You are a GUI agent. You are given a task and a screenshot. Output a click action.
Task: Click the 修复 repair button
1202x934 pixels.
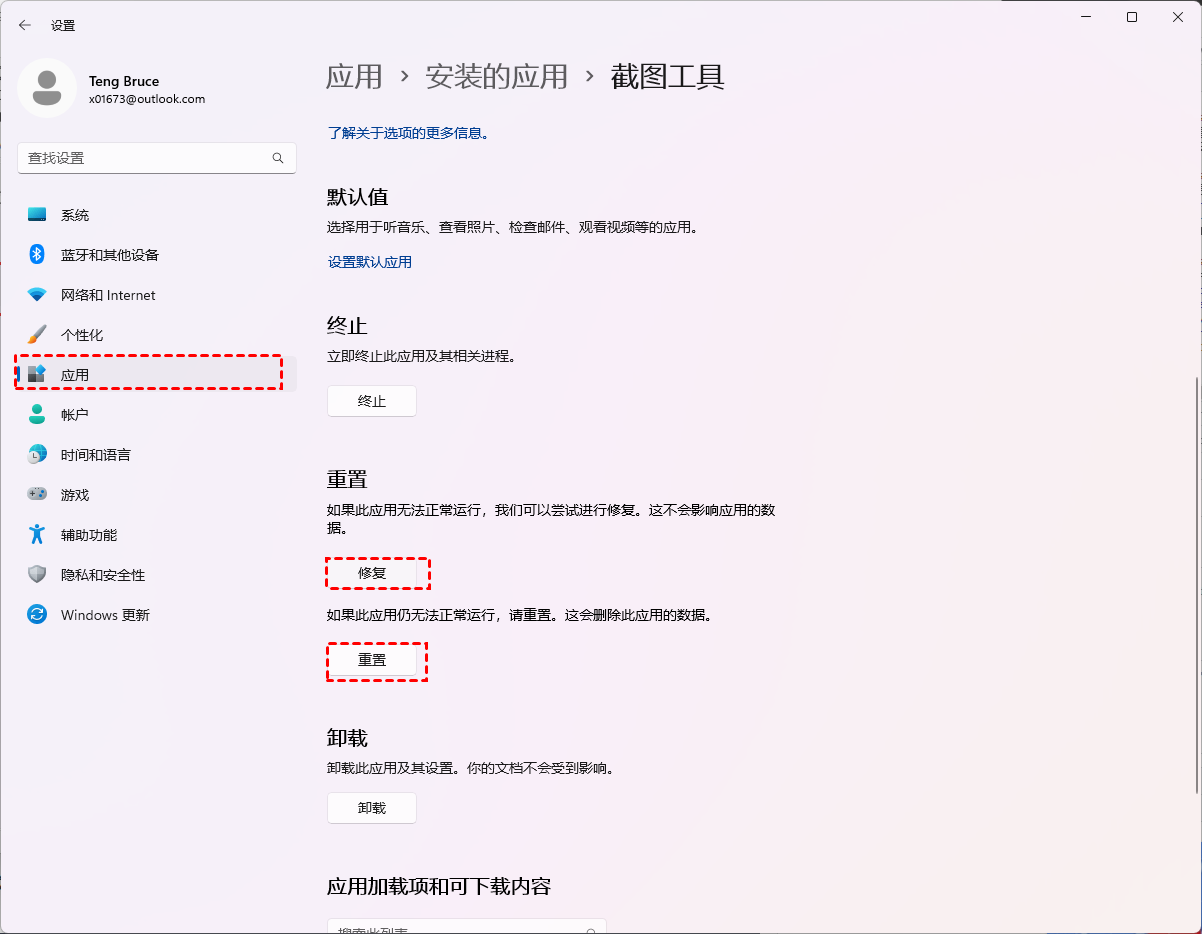(372, 573)
